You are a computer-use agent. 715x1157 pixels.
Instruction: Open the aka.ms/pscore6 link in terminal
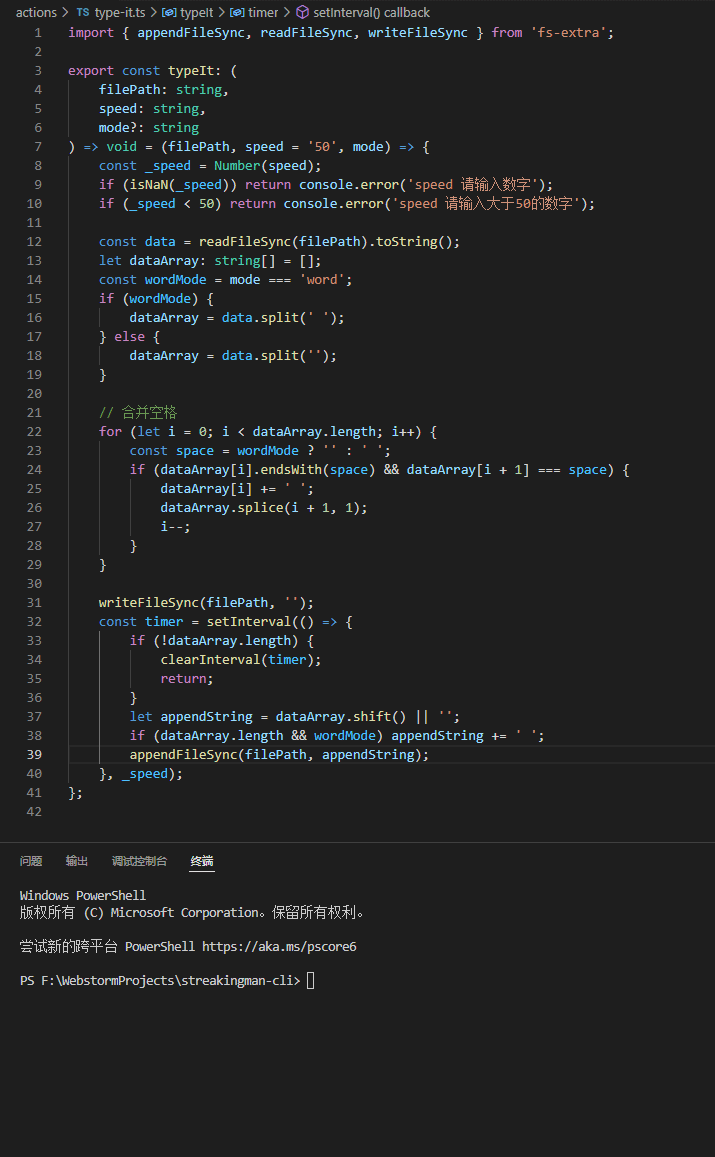(x=279, y=946)
